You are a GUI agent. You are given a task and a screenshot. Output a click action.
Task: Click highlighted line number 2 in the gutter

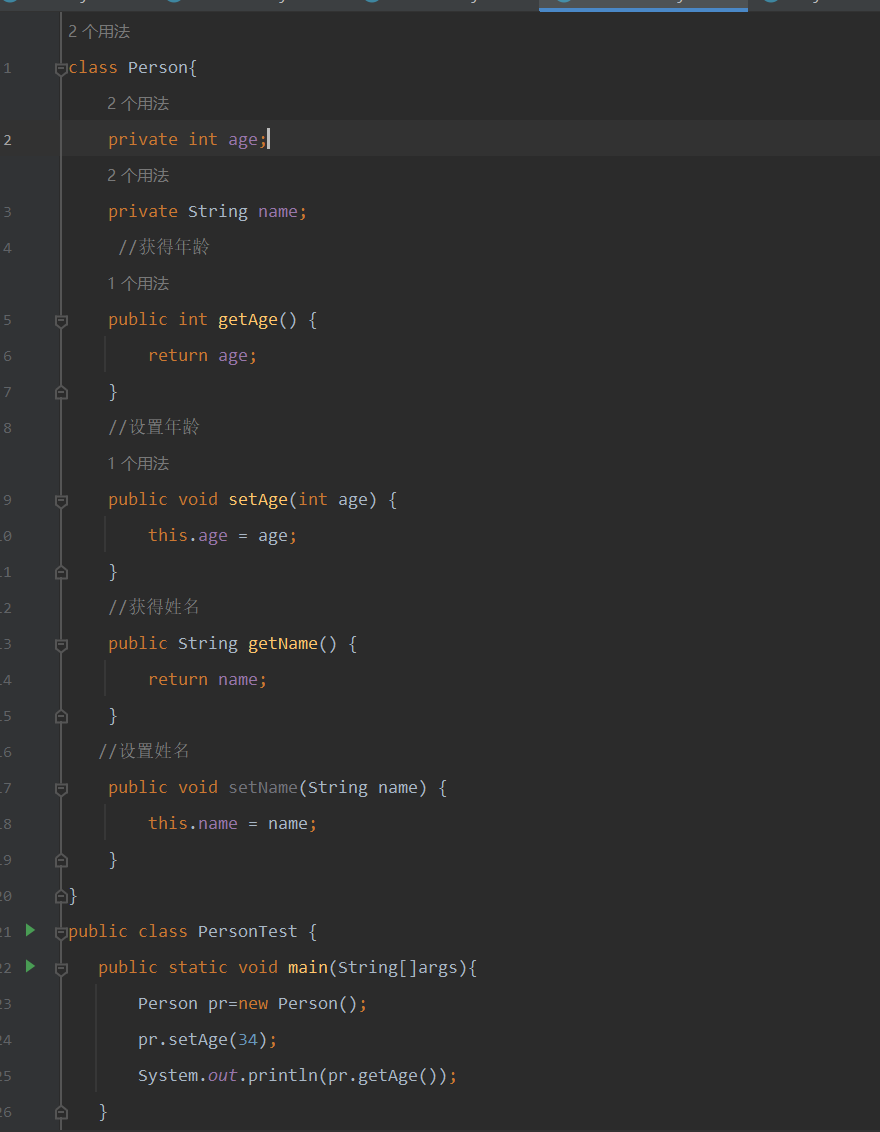click(x=7, y=140)
